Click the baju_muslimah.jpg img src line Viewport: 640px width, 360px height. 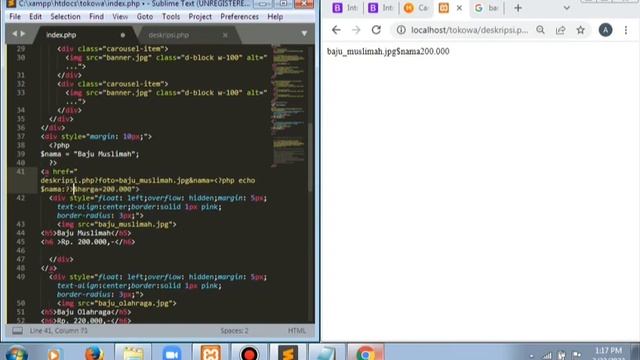[117, 224]
